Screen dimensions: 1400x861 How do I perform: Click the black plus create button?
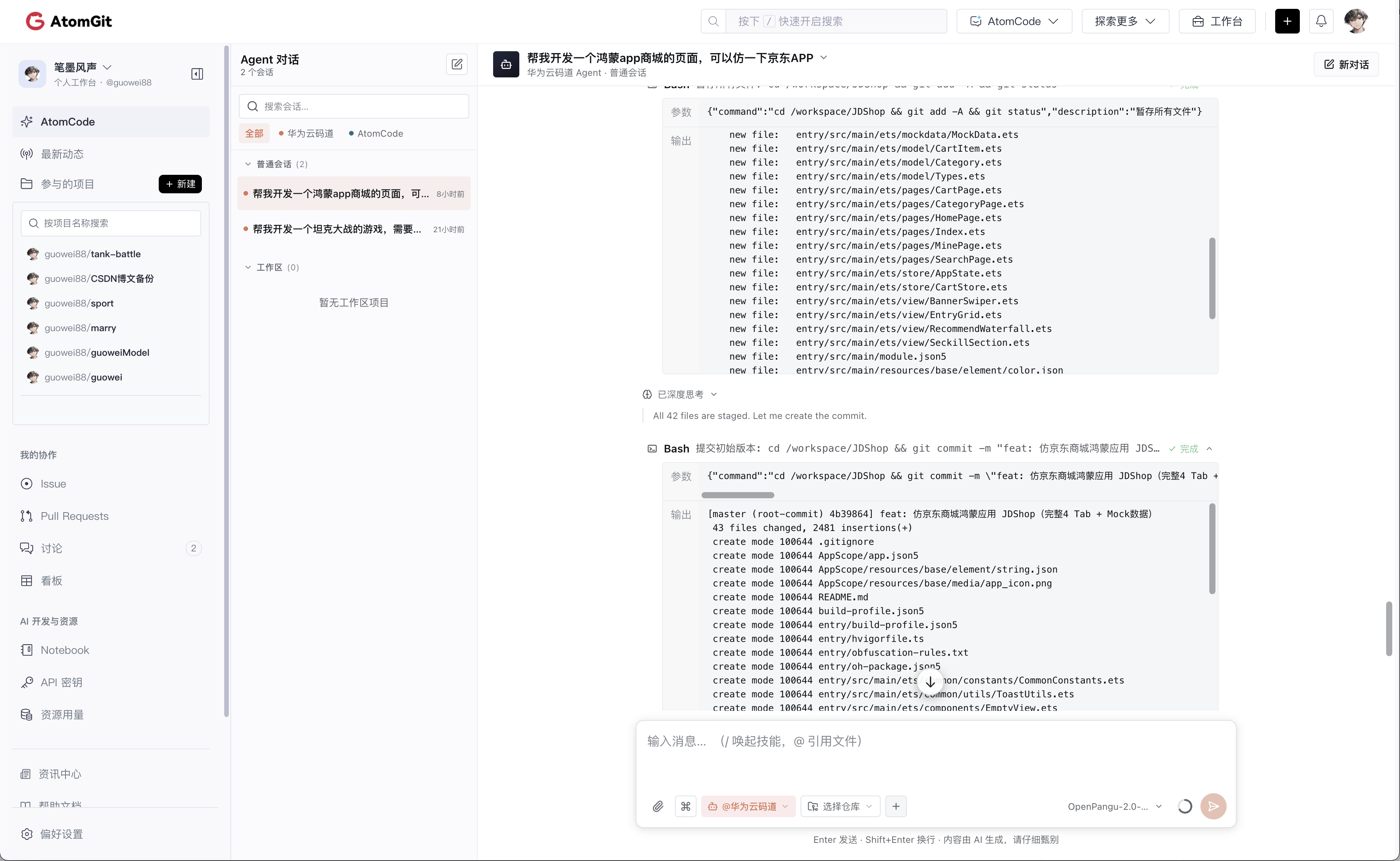pos(1287,21)
